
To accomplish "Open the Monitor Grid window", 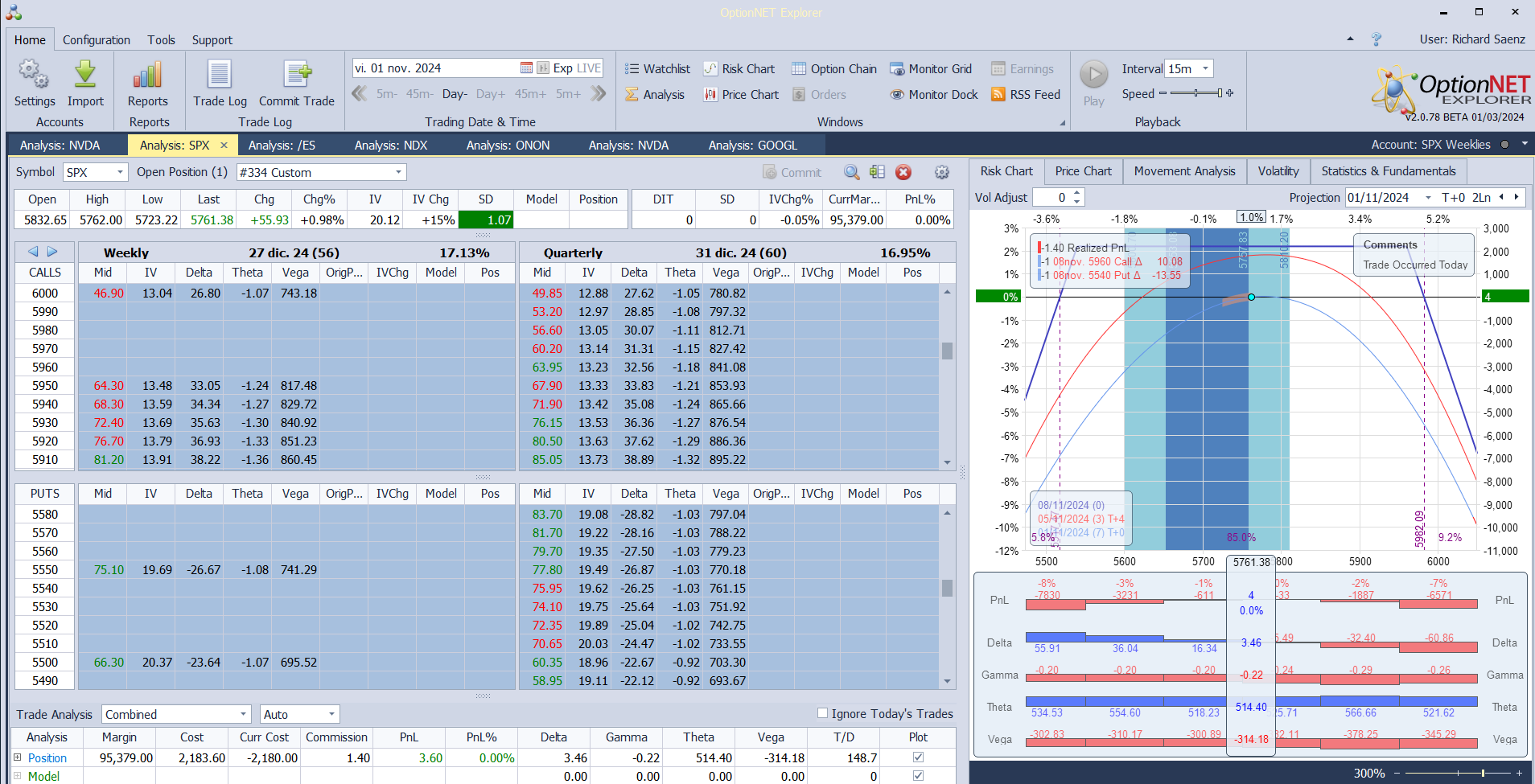I will 931,69.
